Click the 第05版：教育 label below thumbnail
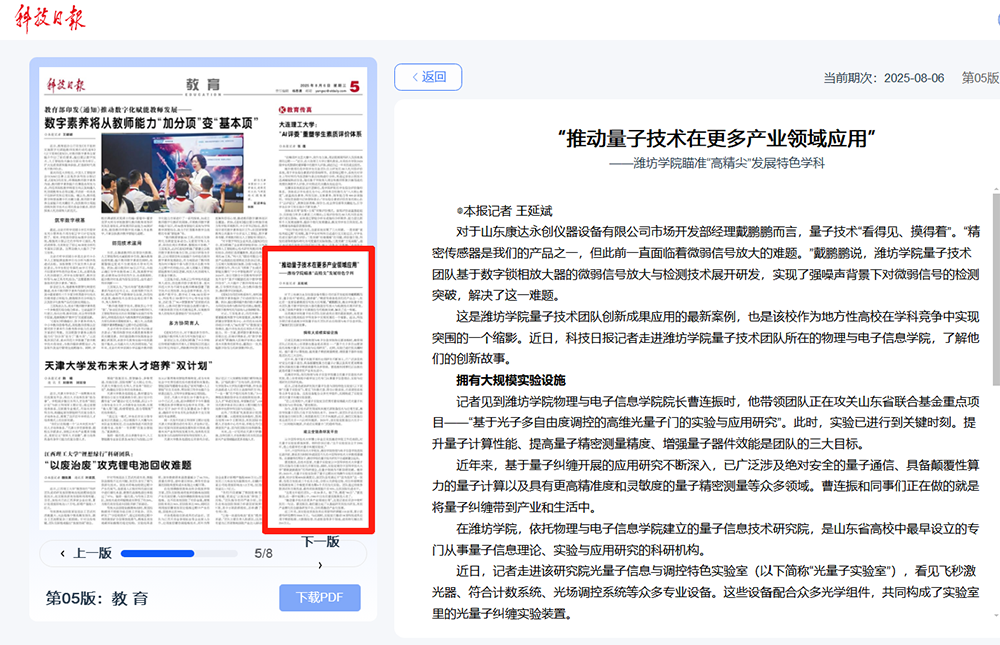Viewport: 1000px width, 645px height. [x=97, y=598]
